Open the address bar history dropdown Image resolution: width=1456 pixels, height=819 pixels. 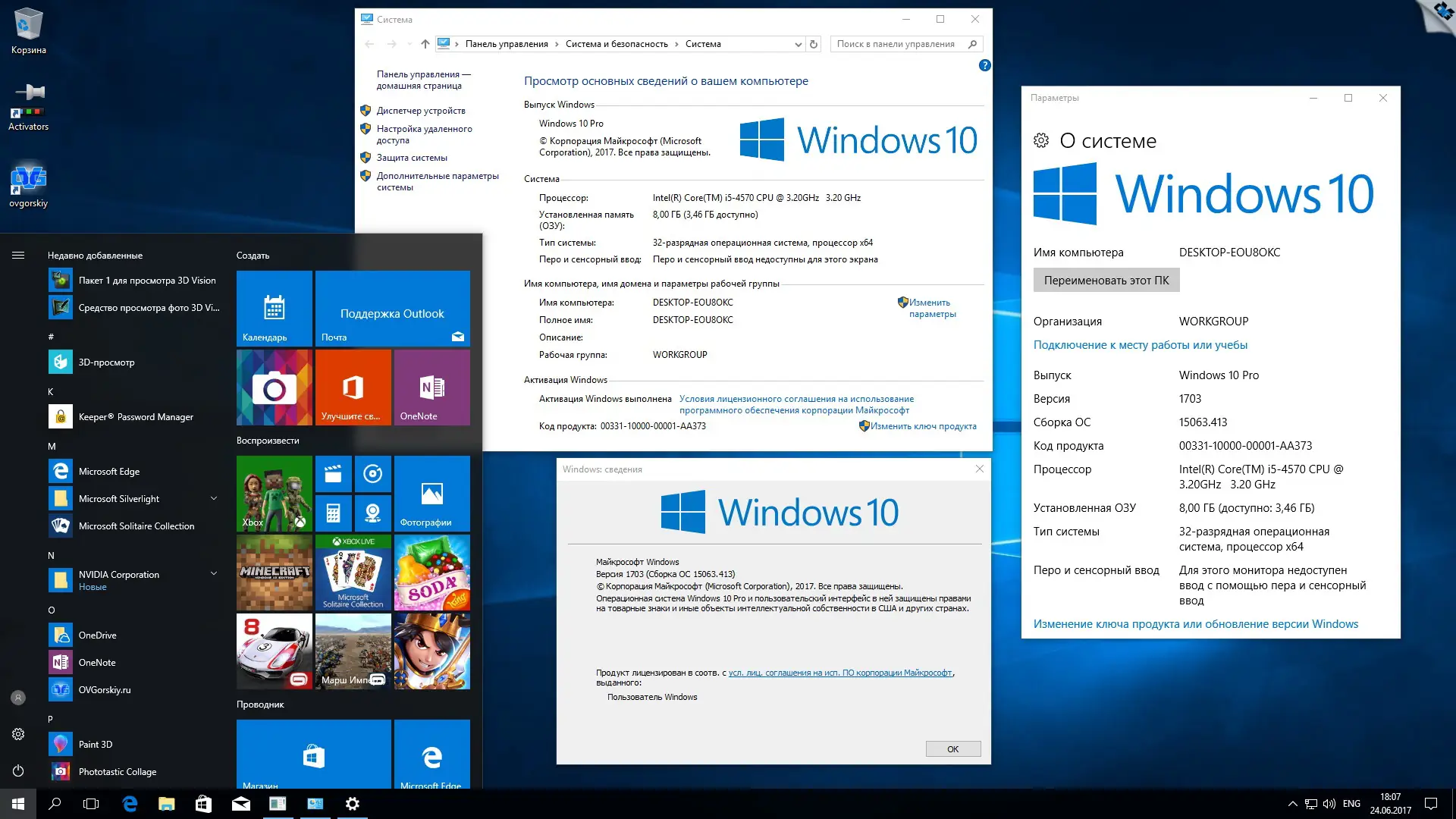pyautogui.click(x=798, y=44)
